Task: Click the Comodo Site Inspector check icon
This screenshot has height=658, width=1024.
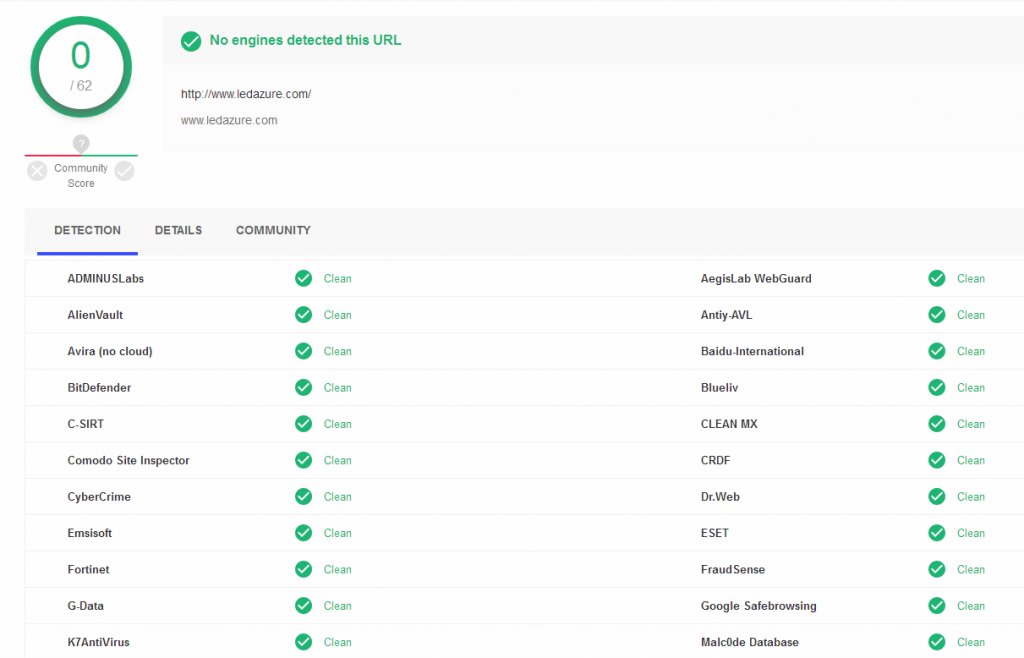Action: pos(304,460)
